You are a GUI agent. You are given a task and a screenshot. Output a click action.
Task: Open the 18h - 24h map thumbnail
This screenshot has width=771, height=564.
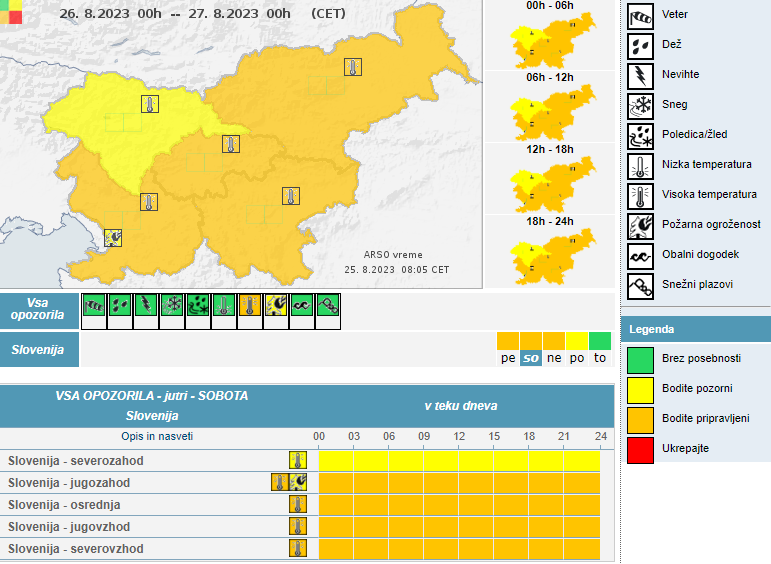click(x=550, y=255)
